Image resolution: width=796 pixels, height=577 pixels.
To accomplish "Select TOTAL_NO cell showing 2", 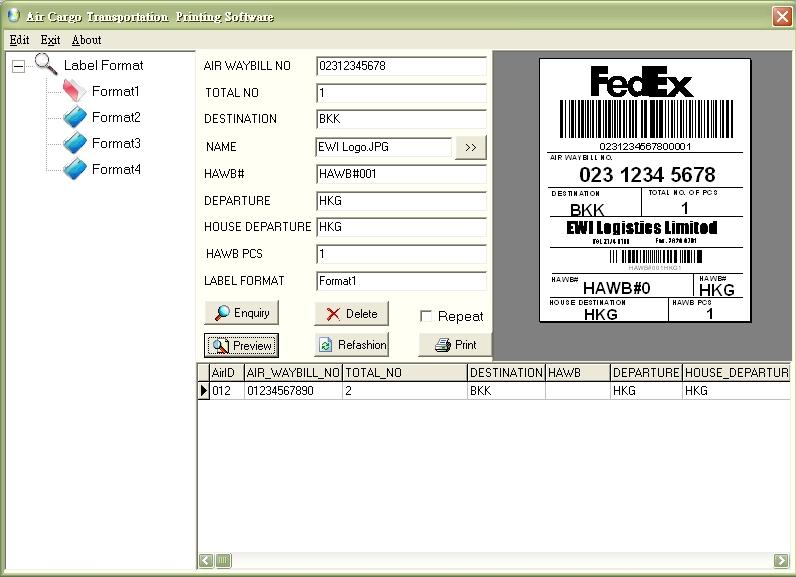I will pos(405,391).
